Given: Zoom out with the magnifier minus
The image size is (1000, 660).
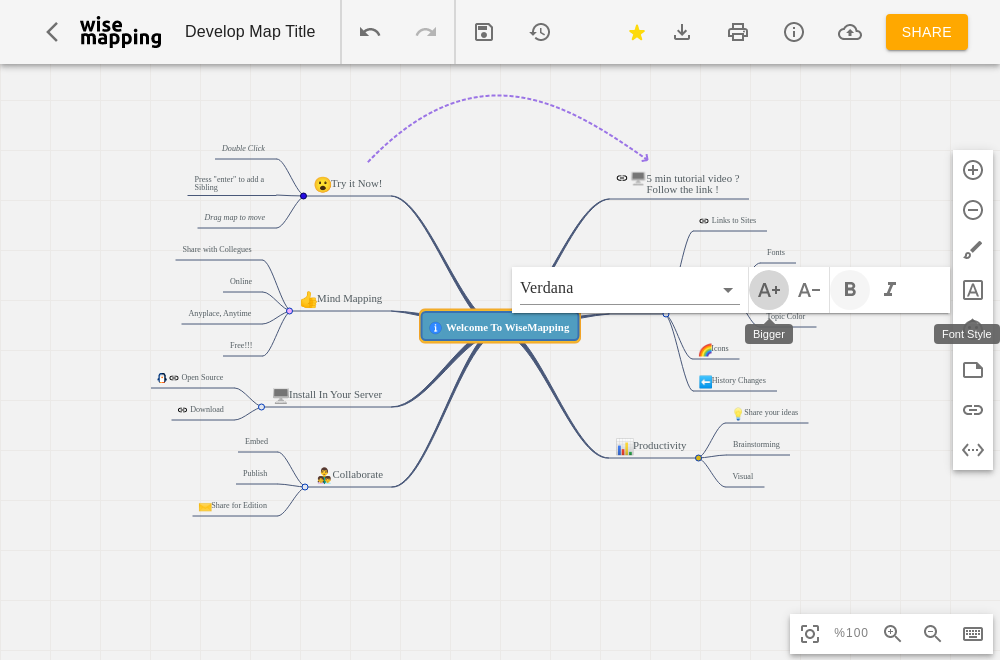Looking at the screenshot, I should coord(932,634).
